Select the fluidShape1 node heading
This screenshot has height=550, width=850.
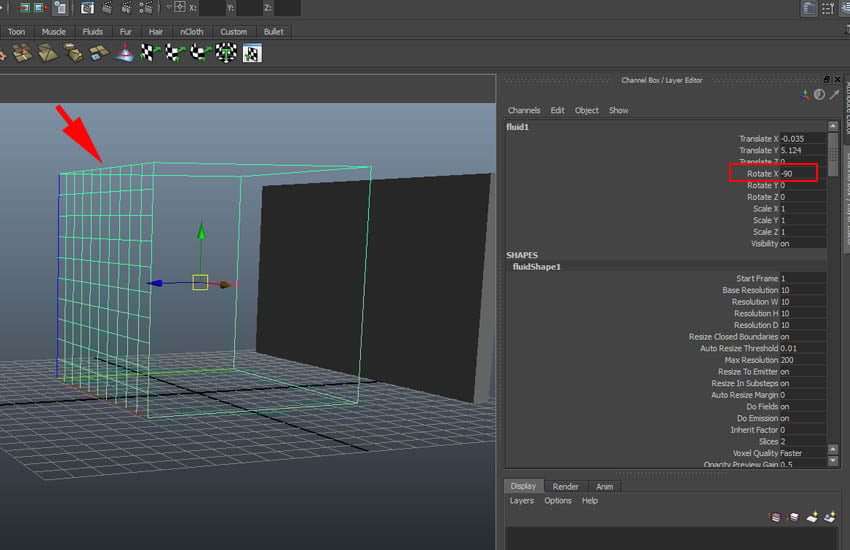(537, 267)
